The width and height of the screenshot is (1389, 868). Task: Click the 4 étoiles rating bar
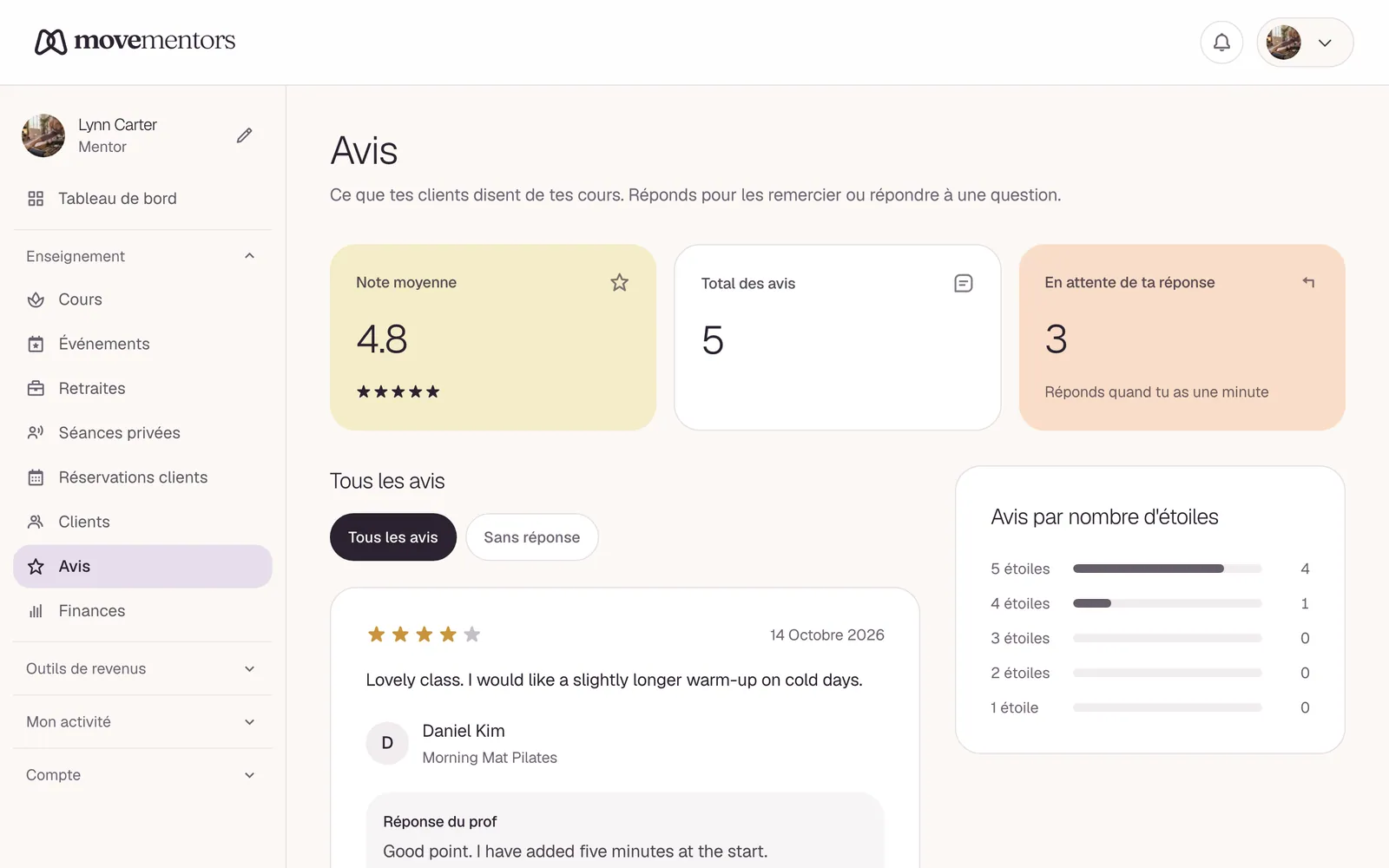click(1168, 603)
